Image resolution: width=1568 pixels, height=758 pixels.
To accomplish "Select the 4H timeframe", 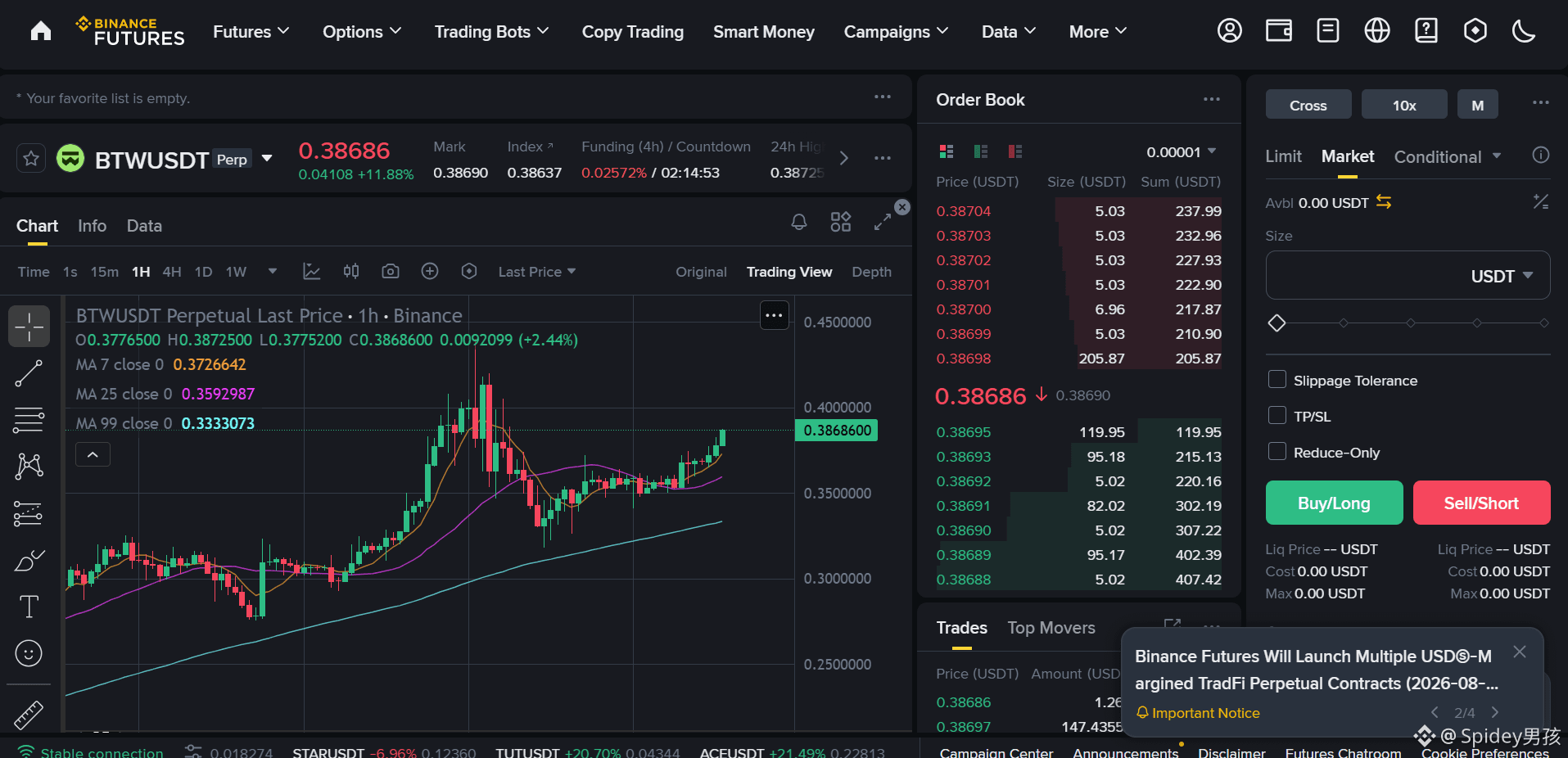I will pos(172,272).
